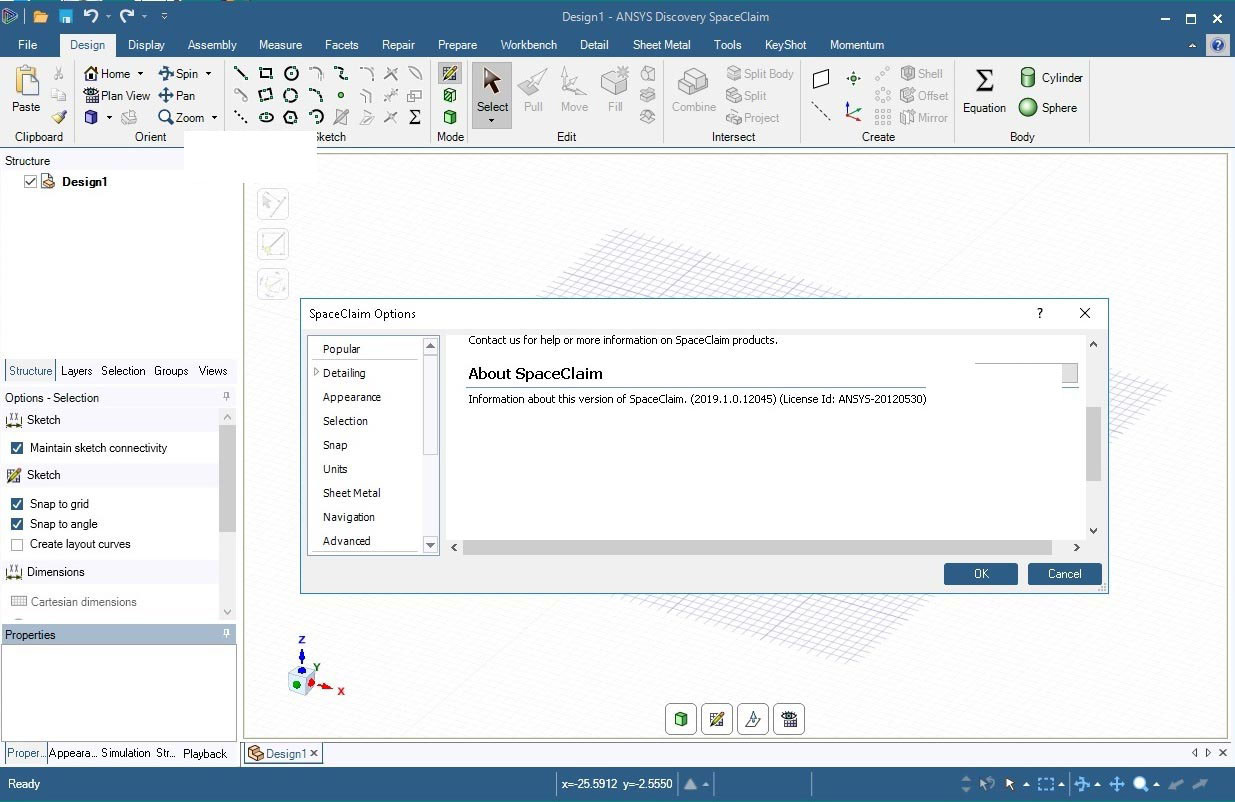
Task: Click the options category list scrollbar thumb
Action: pos(431,405)
